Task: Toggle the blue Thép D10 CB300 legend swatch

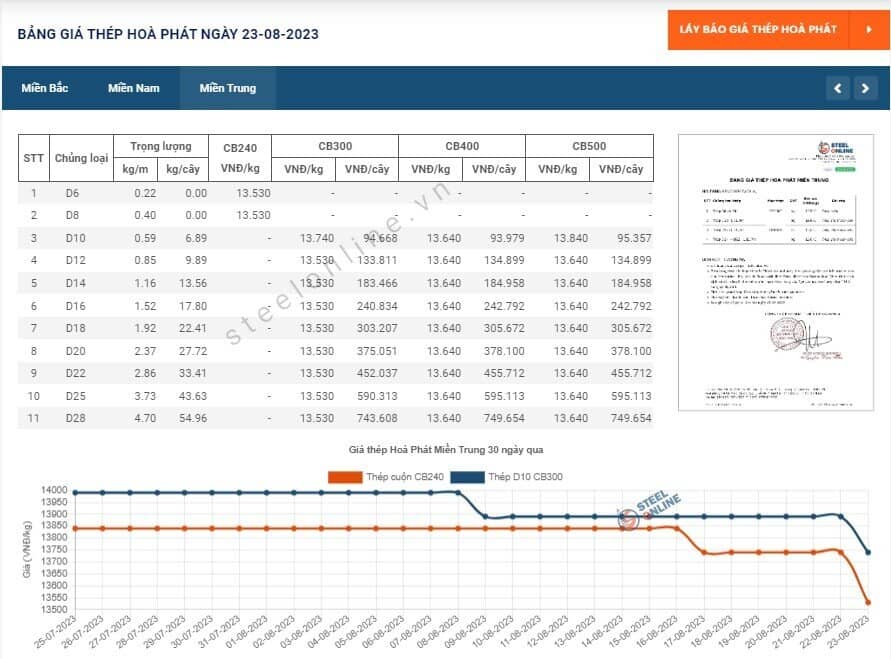Action: point(467,477)
